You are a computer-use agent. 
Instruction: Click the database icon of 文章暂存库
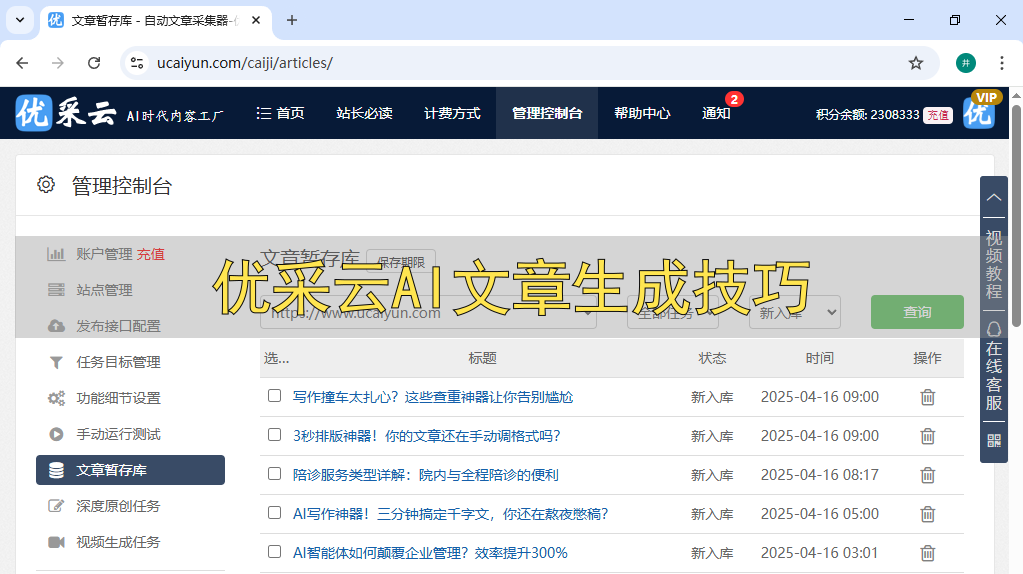pyautogui.click(x=56, y=470)
